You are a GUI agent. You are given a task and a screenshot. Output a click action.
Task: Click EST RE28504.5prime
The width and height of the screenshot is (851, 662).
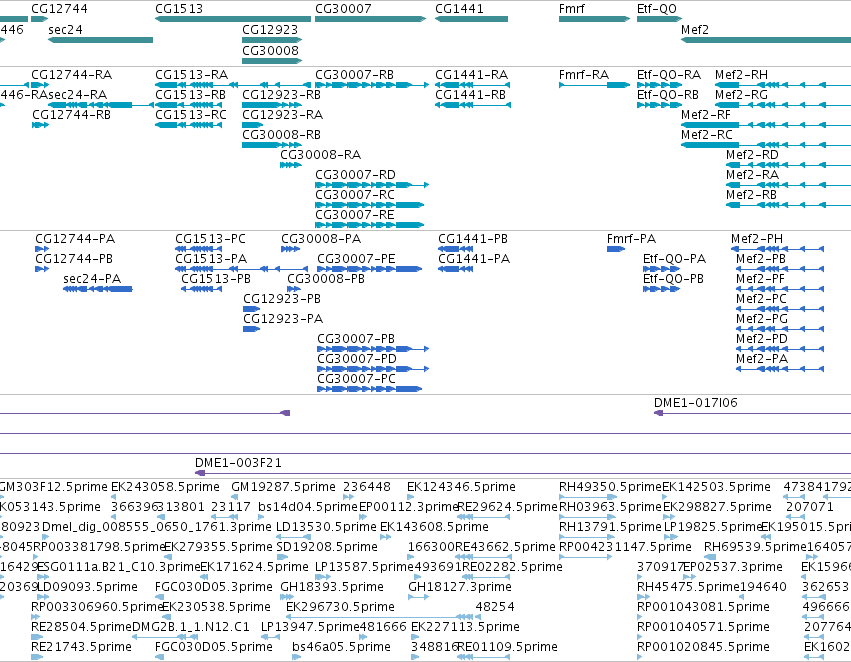point(81,627)
